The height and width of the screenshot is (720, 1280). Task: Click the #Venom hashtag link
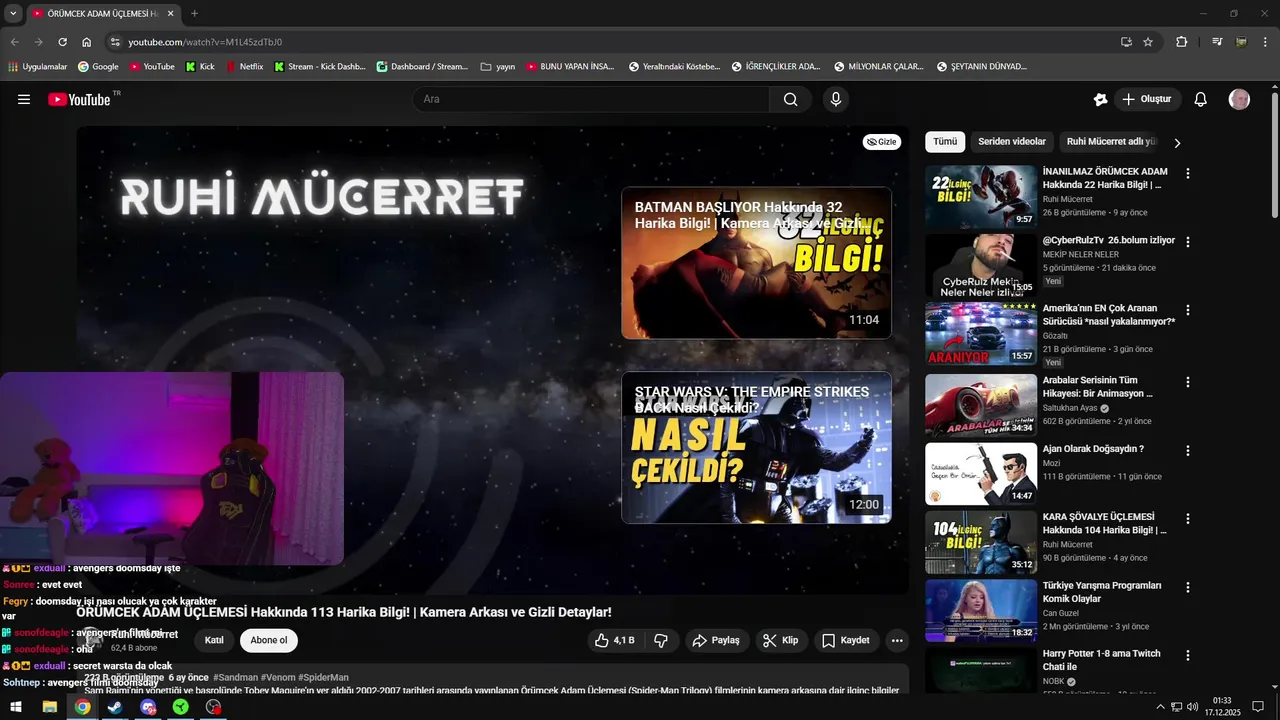[x=277, y=678]
